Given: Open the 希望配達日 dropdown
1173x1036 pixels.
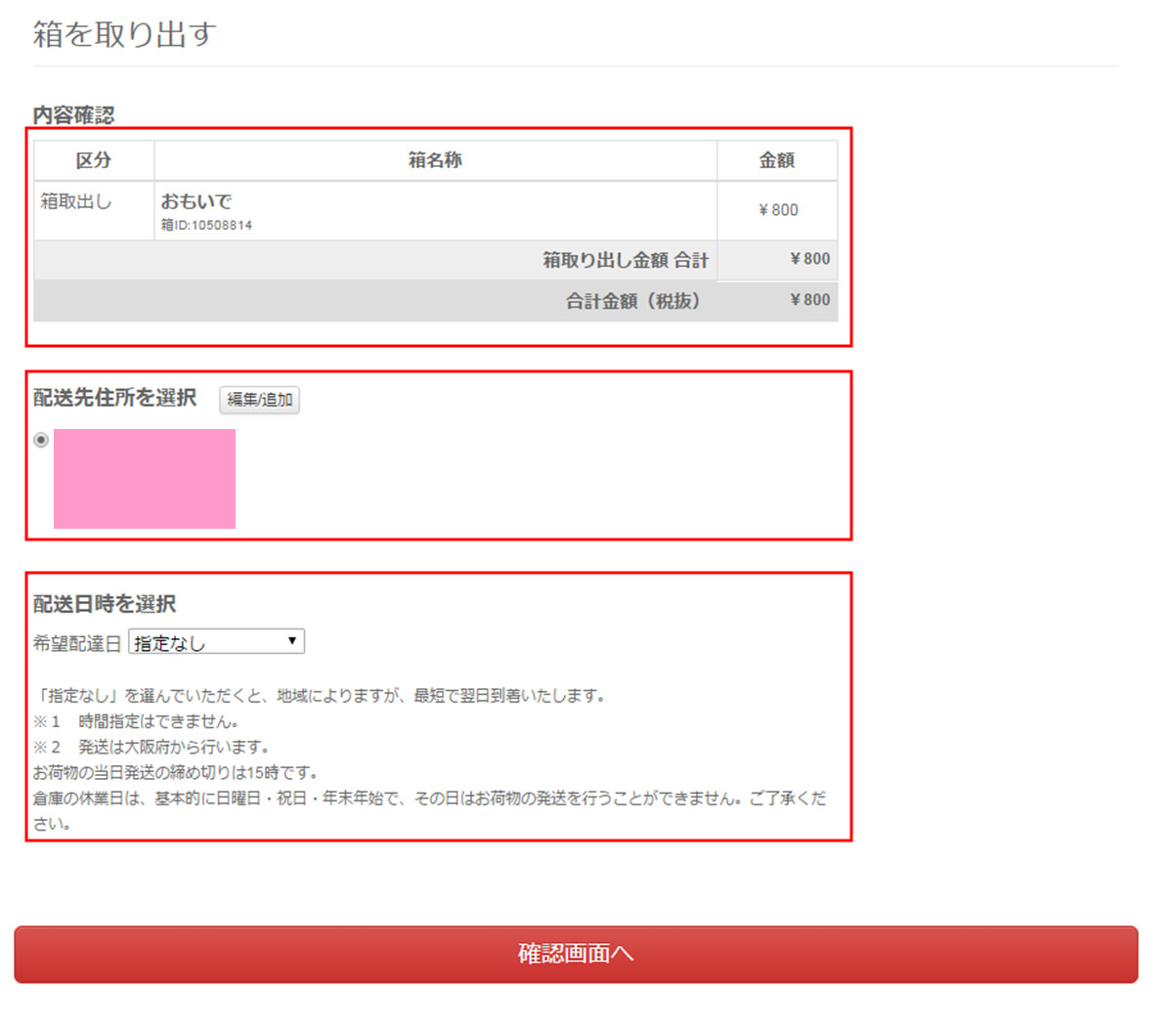Looking at the screenshot, I should click(x=216, y=642).
